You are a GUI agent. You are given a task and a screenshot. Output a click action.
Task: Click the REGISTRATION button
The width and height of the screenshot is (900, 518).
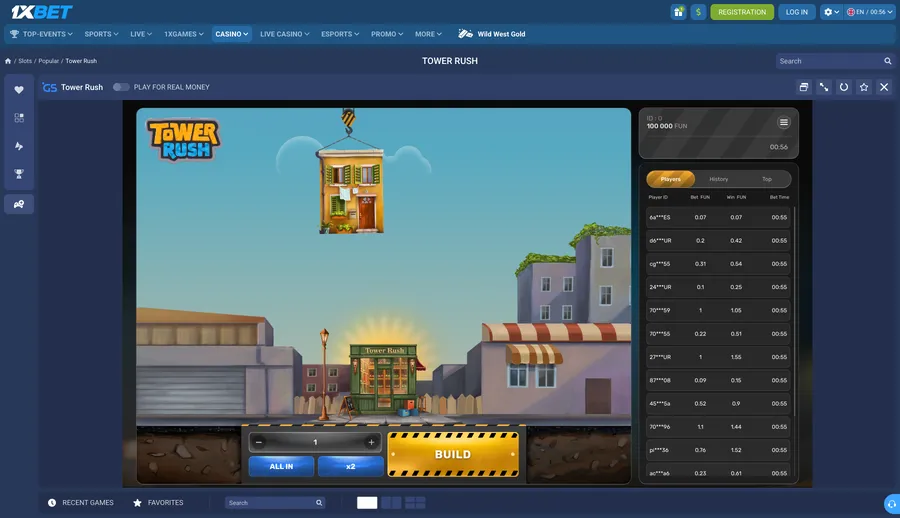point(742,12)
